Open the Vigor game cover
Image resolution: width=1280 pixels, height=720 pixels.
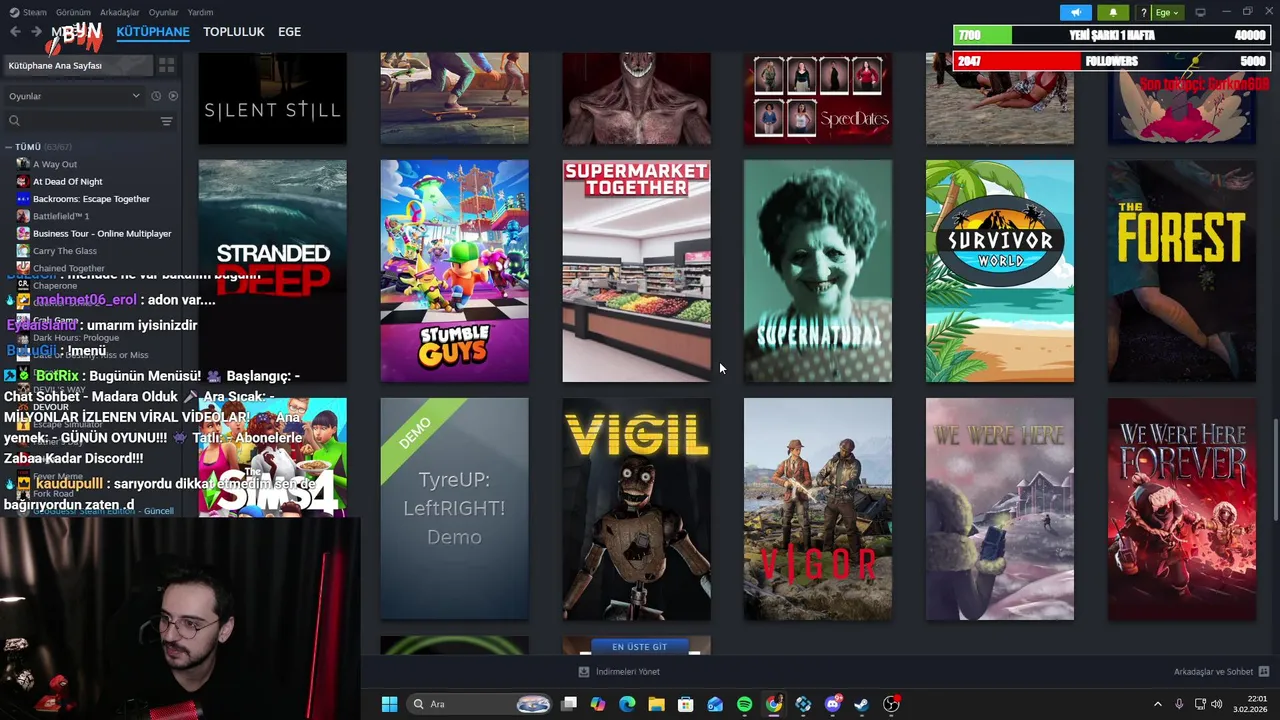[x=817, y=509]
